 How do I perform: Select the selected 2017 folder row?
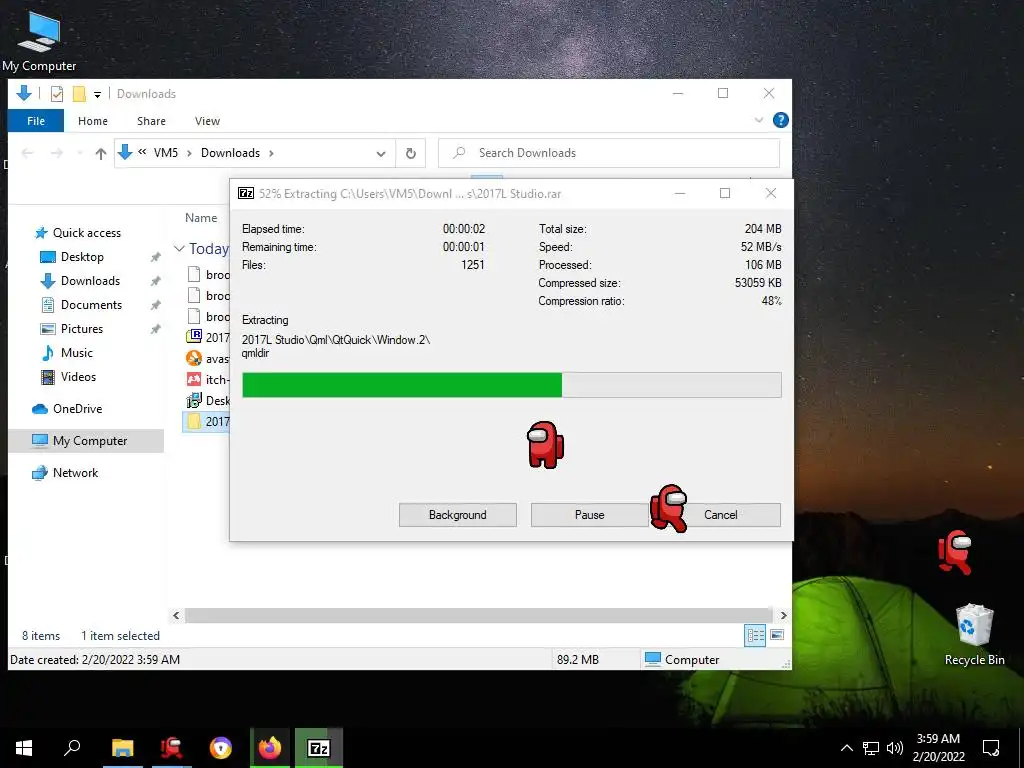[x=208, y=421]
